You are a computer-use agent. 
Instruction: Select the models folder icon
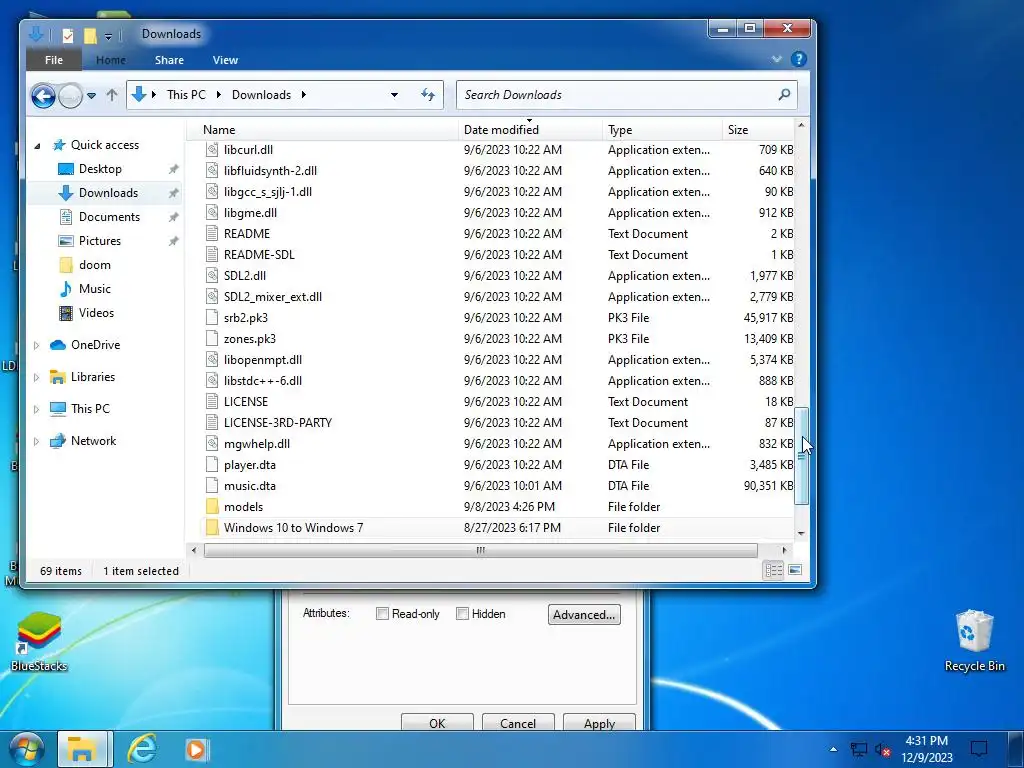212,507
